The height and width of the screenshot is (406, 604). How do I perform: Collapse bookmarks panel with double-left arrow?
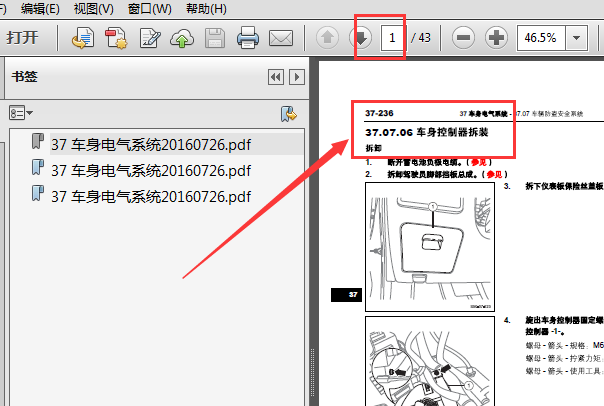(276, 77)
